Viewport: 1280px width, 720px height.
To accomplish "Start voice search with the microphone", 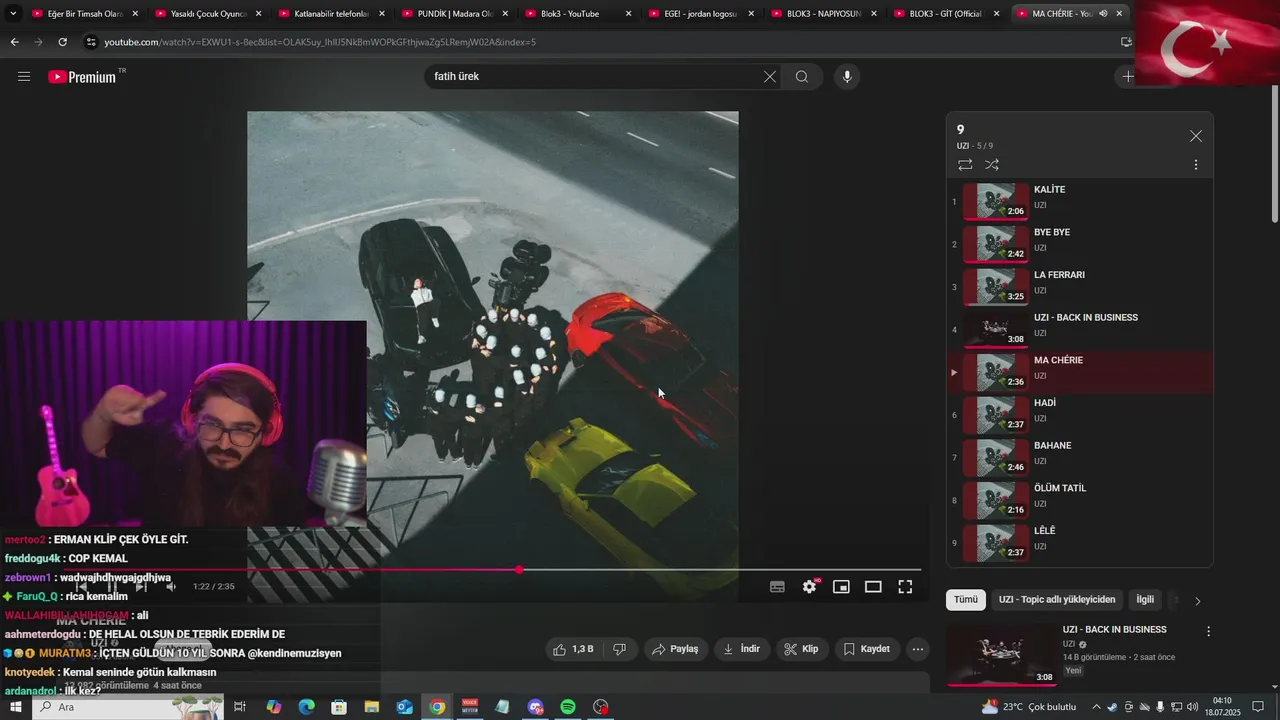I will coord(847,77).
